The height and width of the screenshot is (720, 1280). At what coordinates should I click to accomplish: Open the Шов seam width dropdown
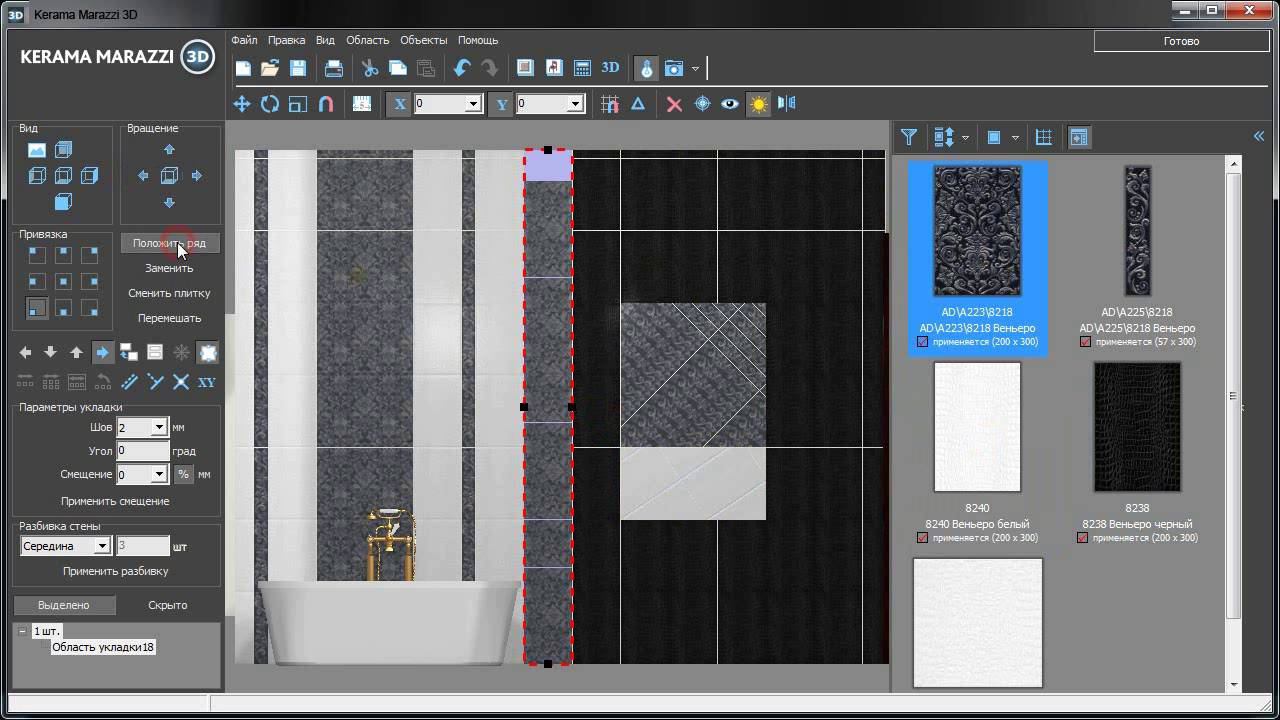158,427
